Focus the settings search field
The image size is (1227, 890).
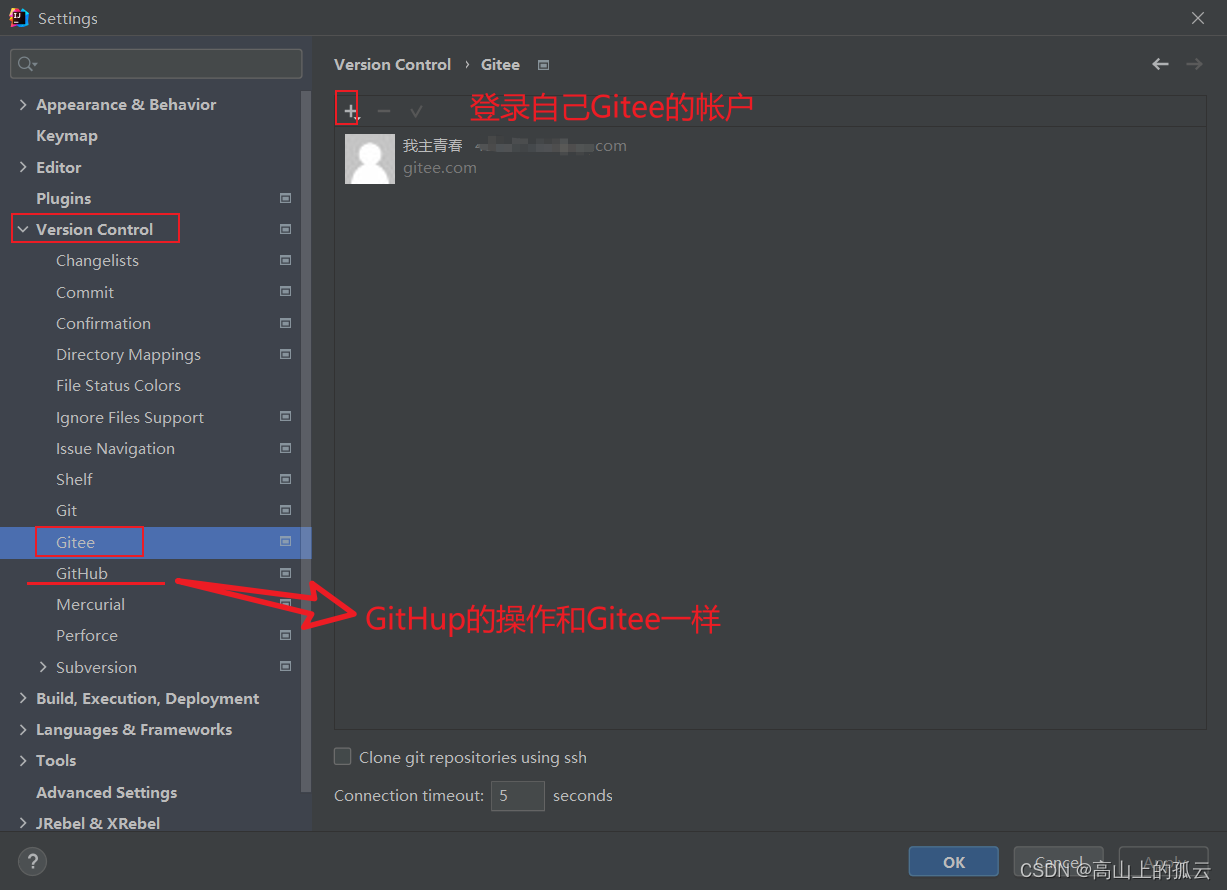[156, 64]
